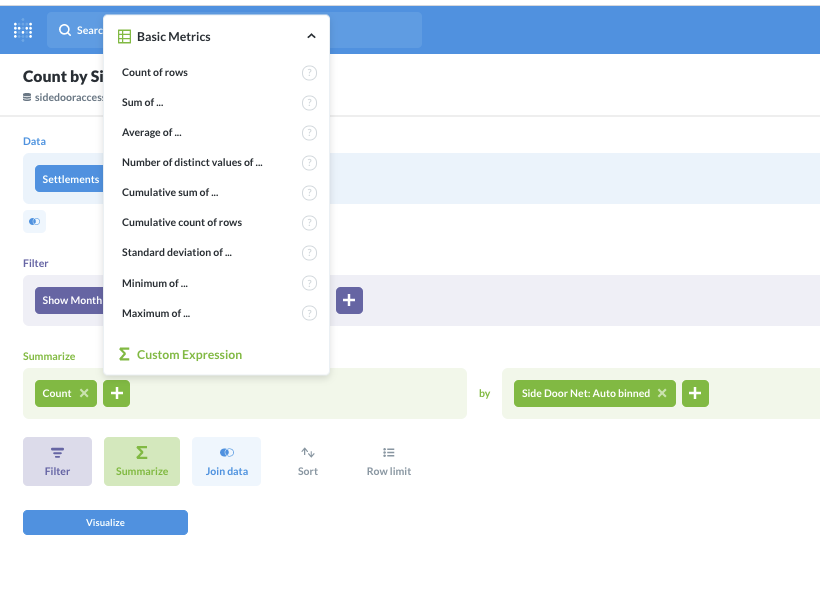Remove Side Door Net grouping

[x=662, y=393]
